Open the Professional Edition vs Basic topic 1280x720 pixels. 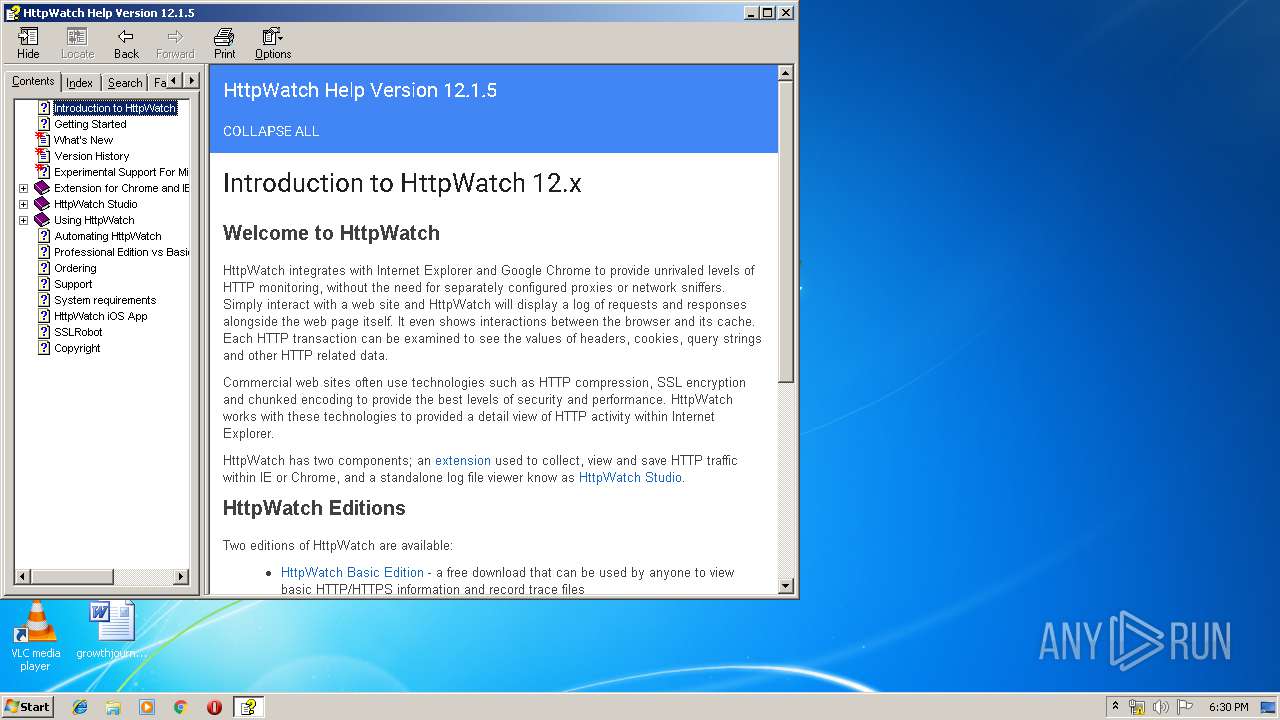pos(121,252)
